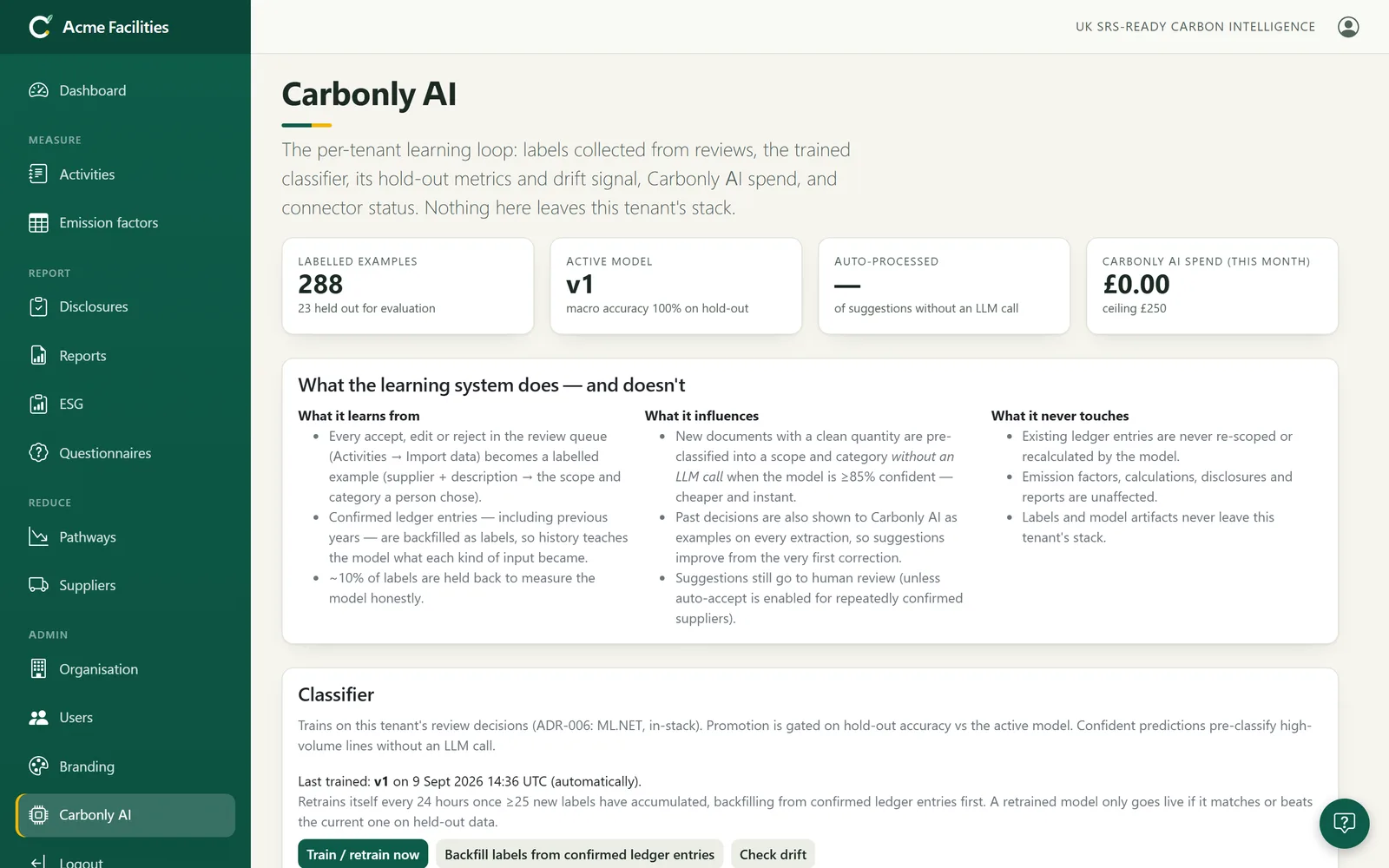Viewport: 1389px width, 868px height.
Task: Click the Classifier section heading
Action: [336, 694]
